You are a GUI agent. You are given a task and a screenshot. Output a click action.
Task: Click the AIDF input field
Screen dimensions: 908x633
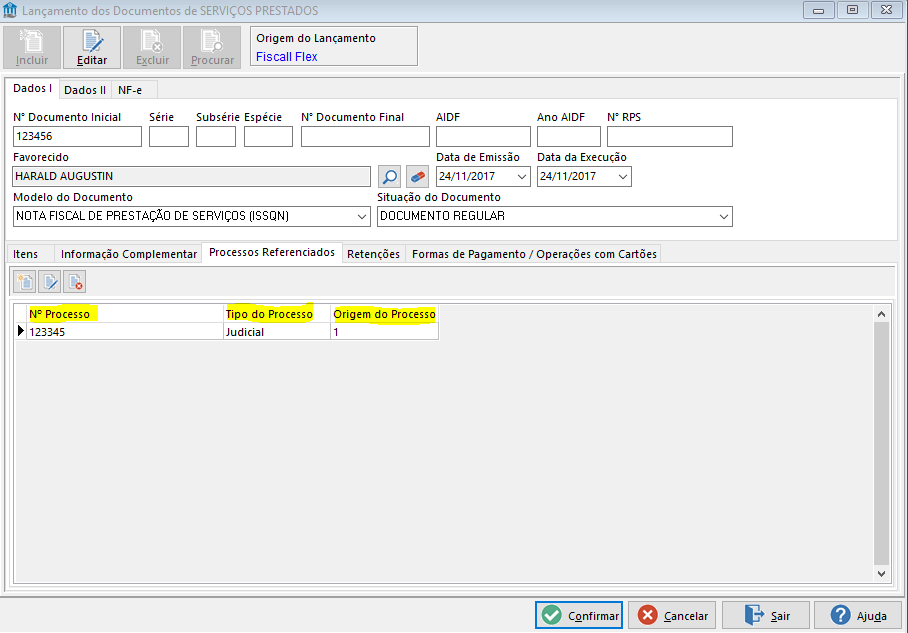pos(484,137)
